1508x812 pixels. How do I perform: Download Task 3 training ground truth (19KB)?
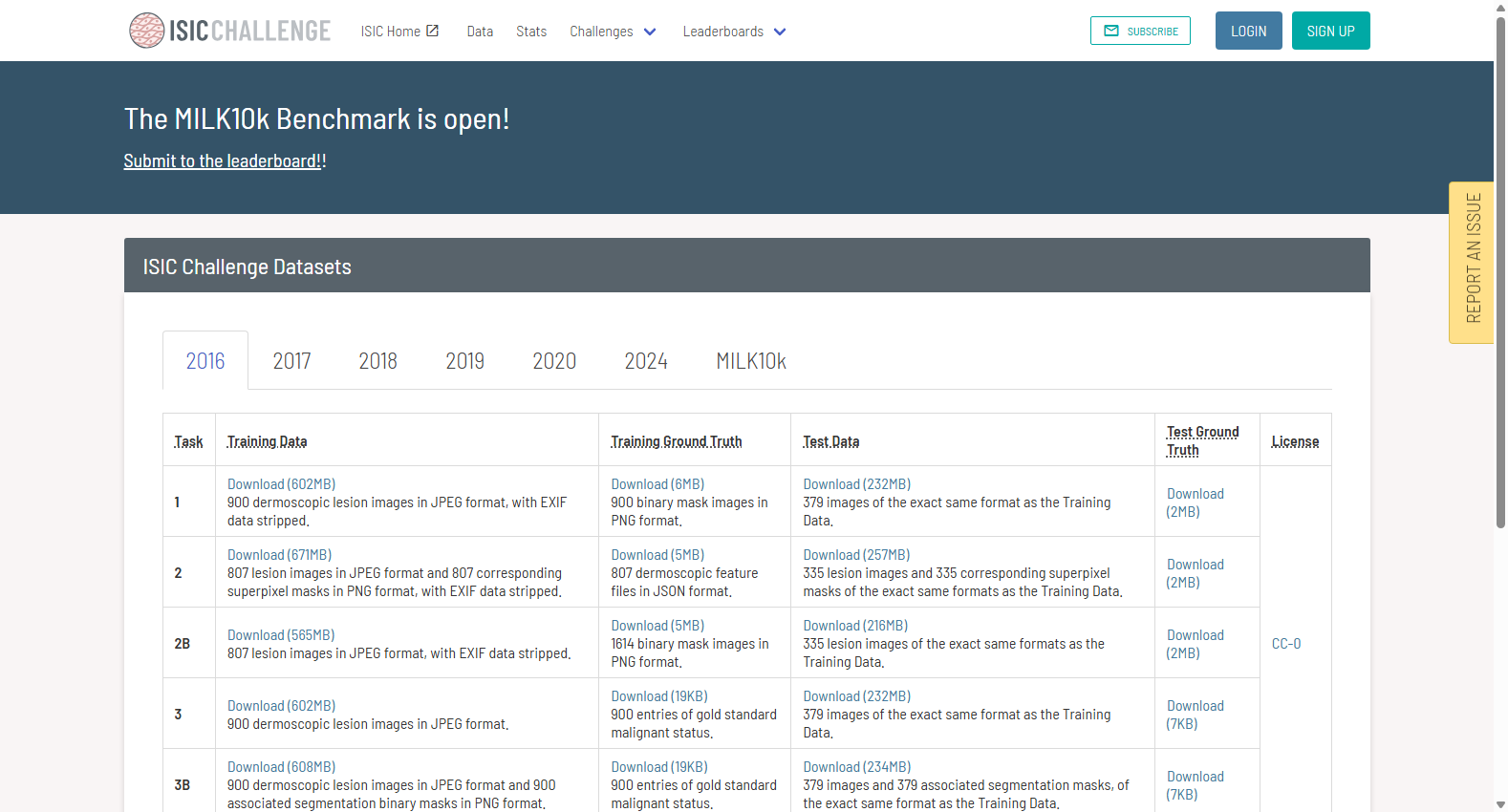coord(659,696)
